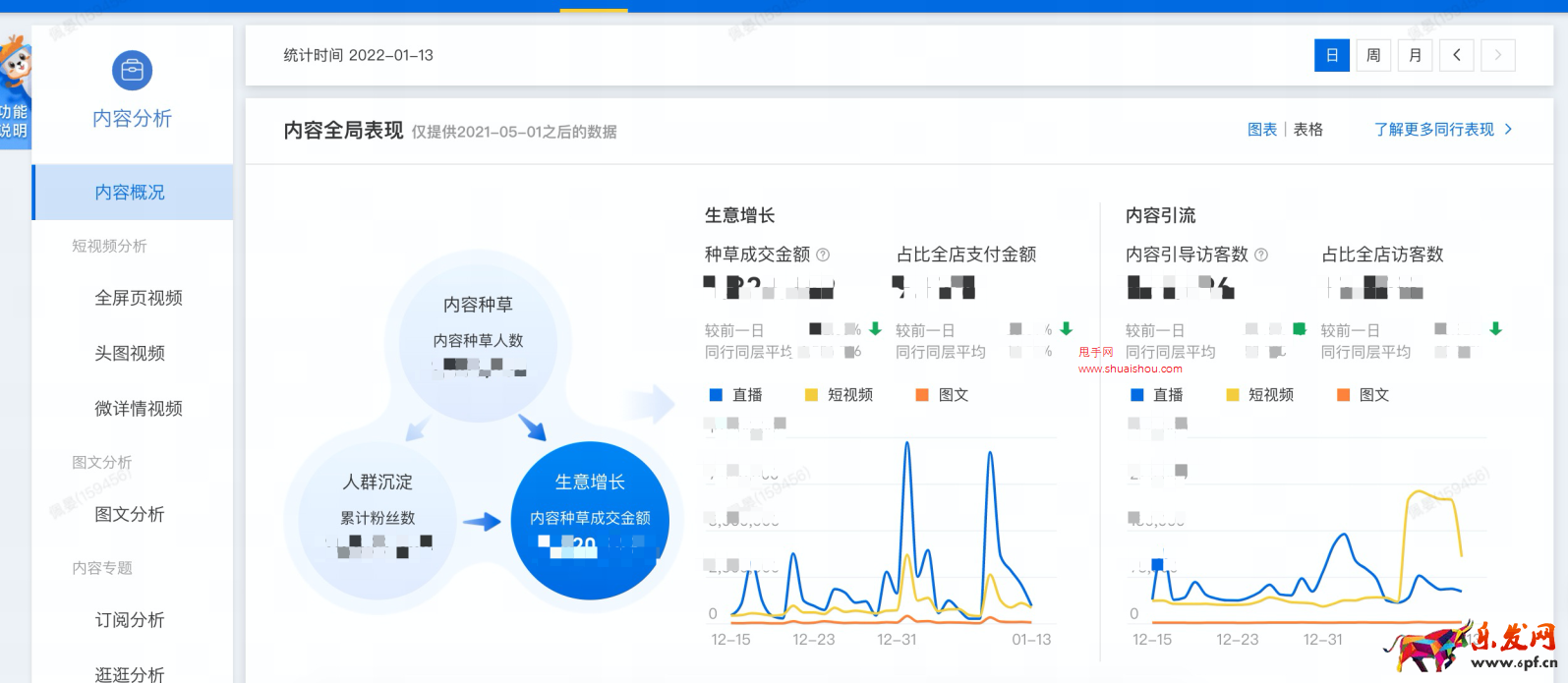Switch to 表格 view
The image size is (1568, 683).
click(1308, 130)
